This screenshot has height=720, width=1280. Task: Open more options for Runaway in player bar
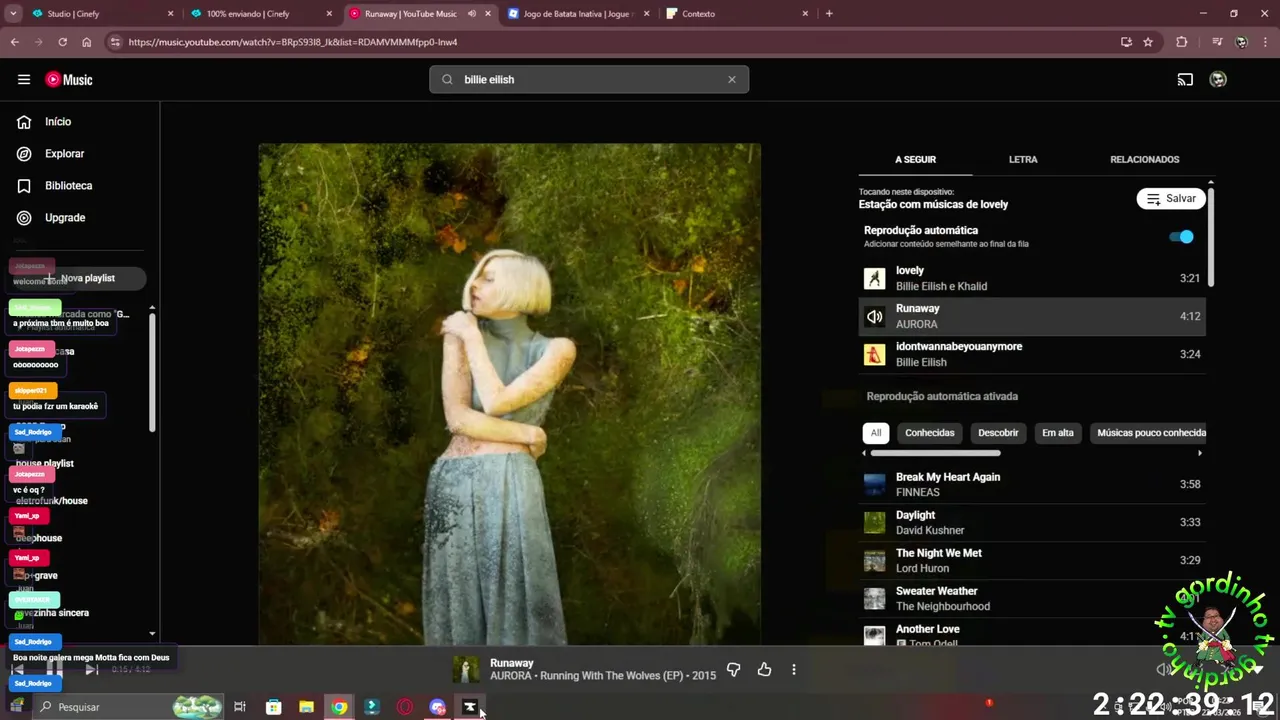[794, 670]
